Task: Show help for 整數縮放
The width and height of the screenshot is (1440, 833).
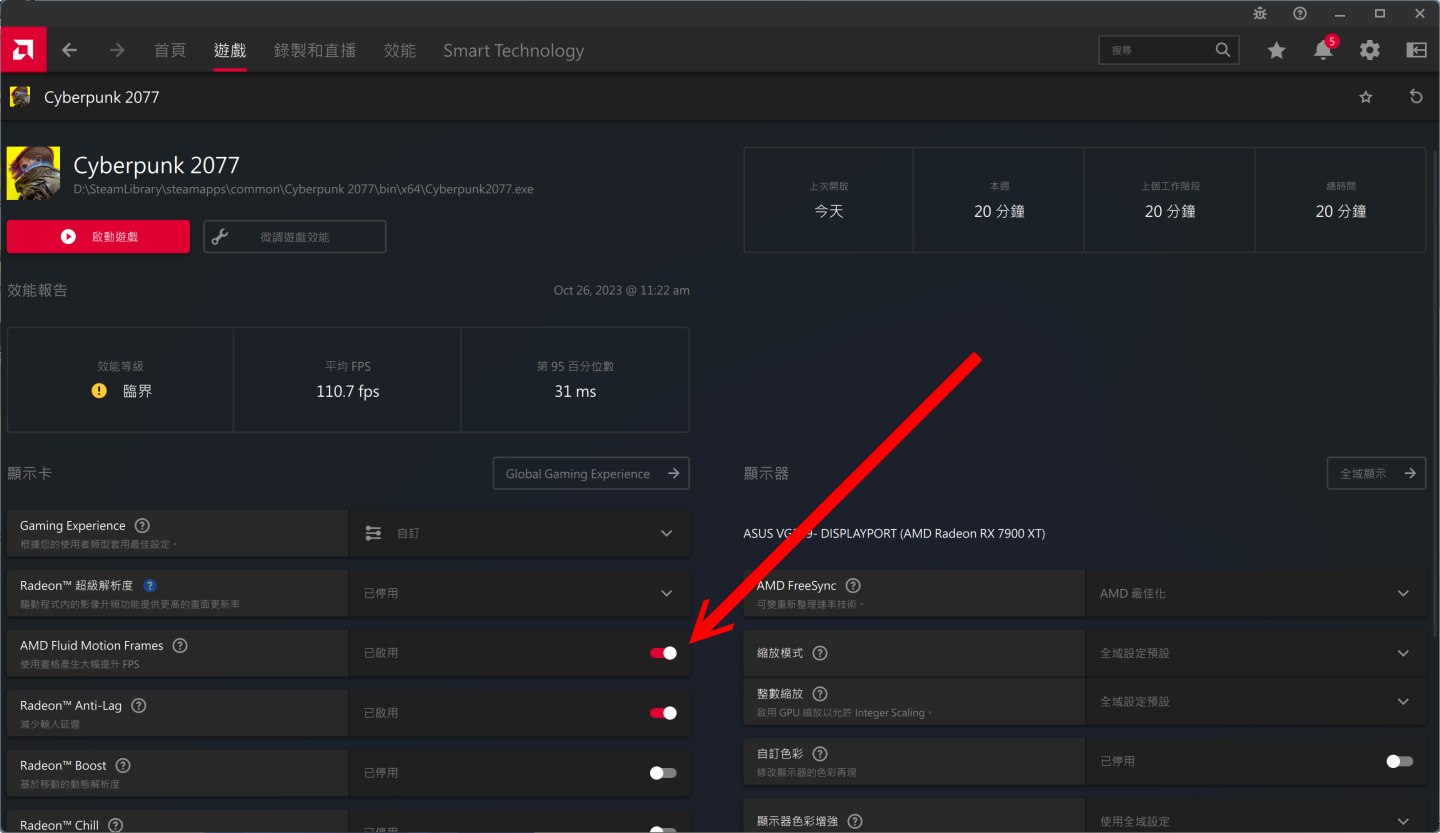Action: (x=820, y=694)
